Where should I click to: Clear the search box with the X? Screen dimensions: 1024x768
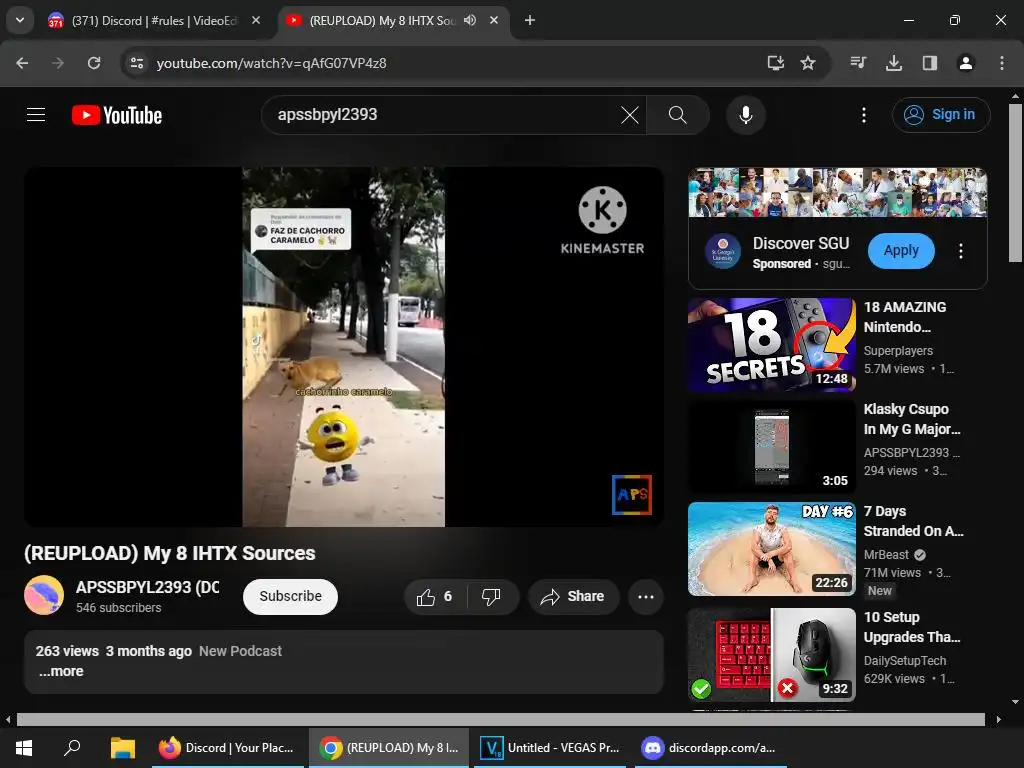630,115
